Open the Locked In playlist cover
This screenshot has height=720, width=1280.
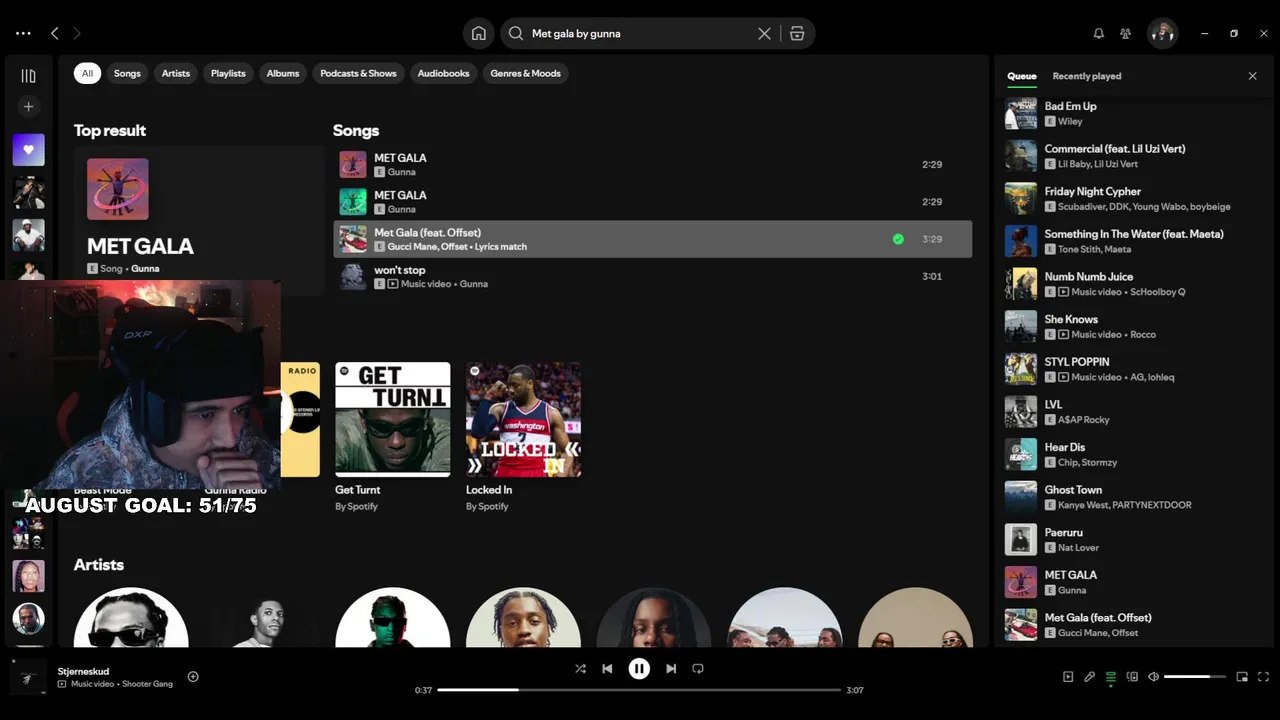pyautogui.click(x=523, y=419)
